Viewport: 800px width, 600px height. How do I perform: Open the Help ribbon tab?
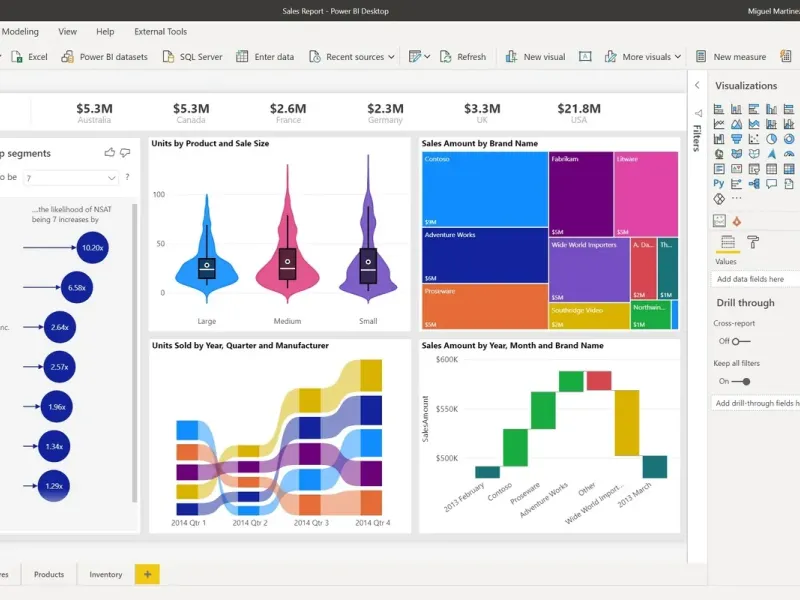(x=105, y=32)
